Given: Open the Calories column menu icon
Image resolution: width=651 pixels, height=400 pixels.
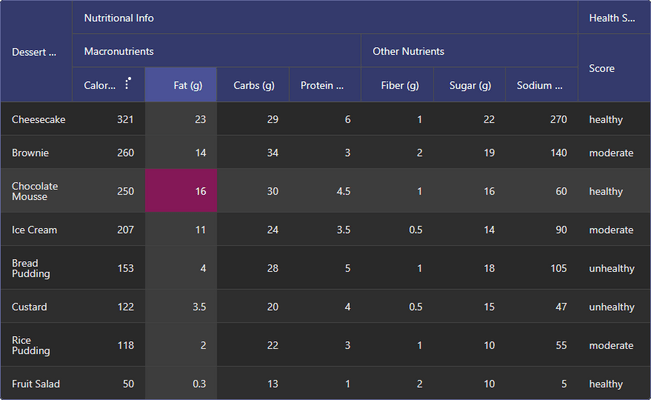Looking at the screenshot, I should click(x=128, y=83).
